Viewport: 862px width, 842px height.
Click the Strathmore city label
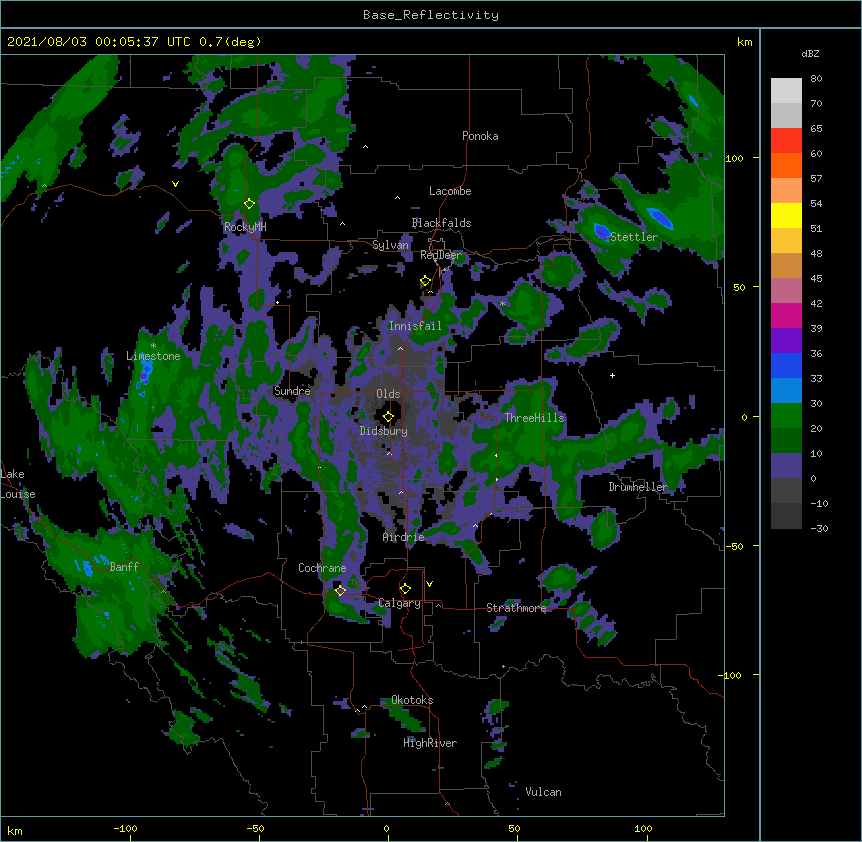[x=516, y=608]
